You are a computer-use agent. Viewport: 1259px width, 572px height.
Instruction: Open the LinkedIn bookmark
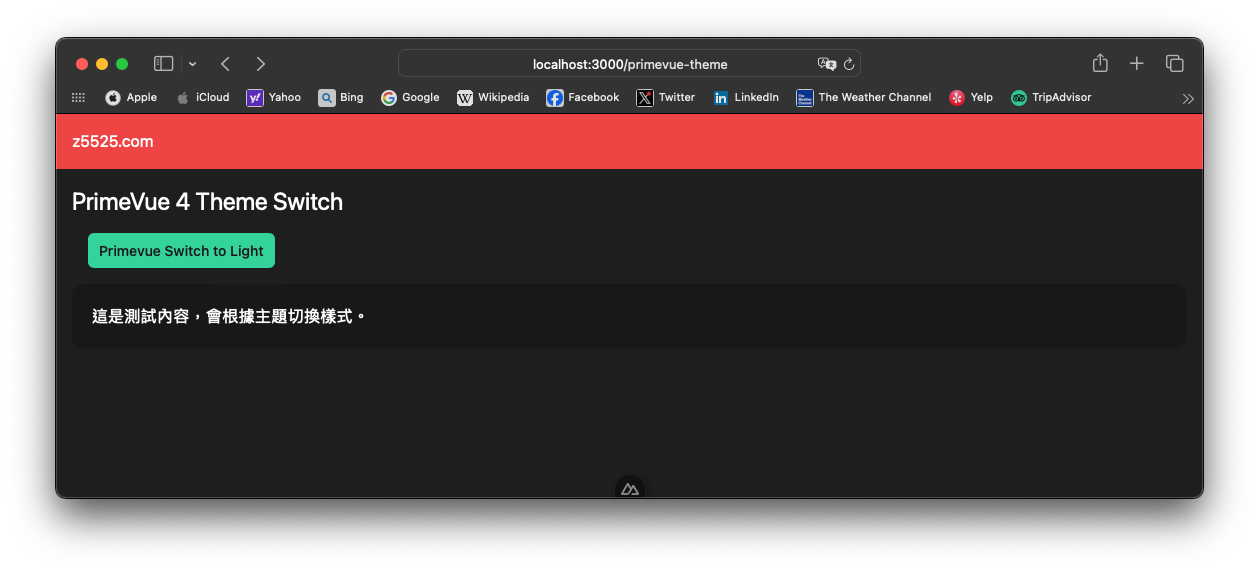[x=746, y=98]
